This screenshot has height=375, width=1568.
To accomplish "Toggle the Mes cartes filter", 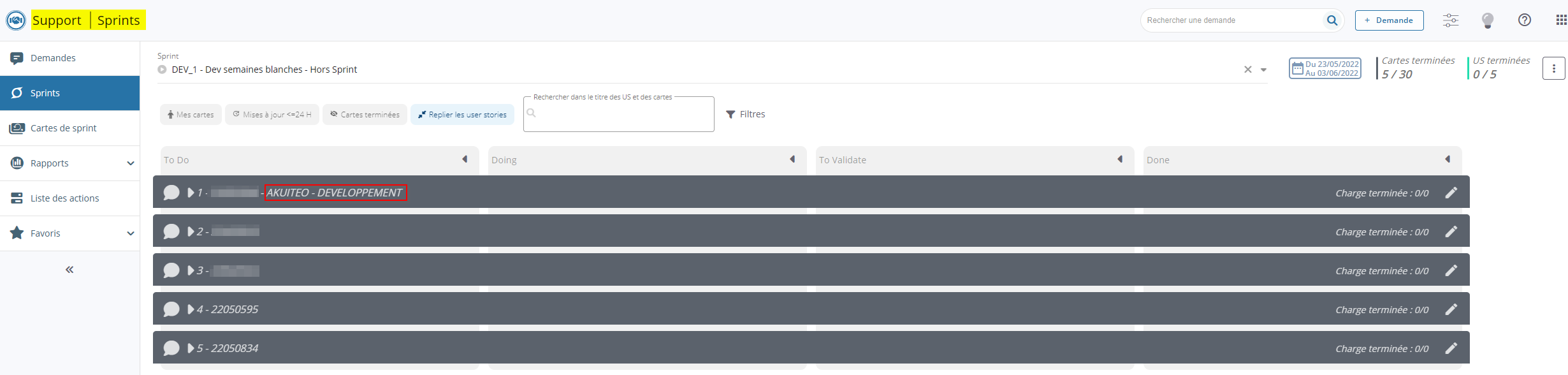I will coord(191,115).
